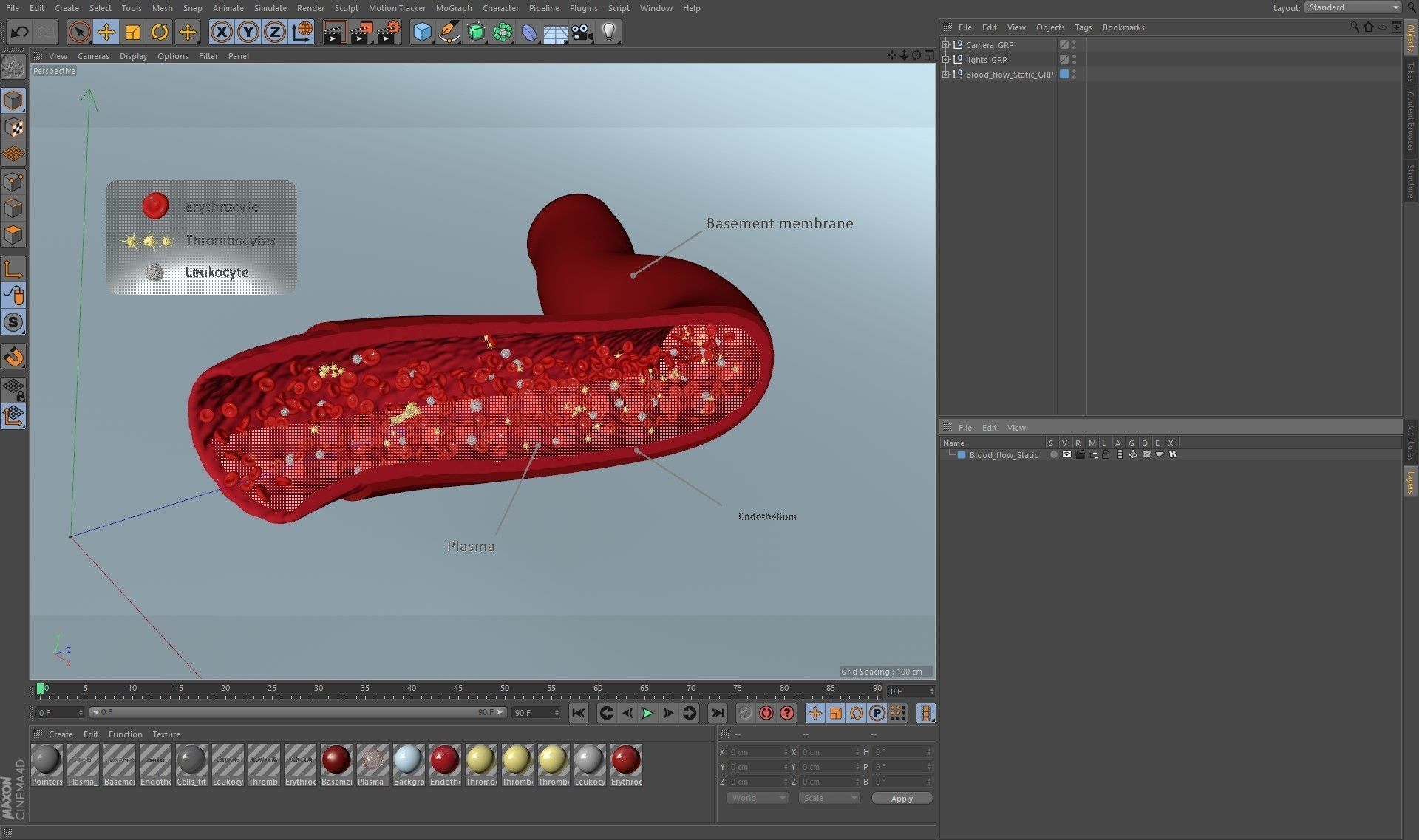1419x840 pixels.
Task: Open viewport Cameras menu
Action: point(93,56)
